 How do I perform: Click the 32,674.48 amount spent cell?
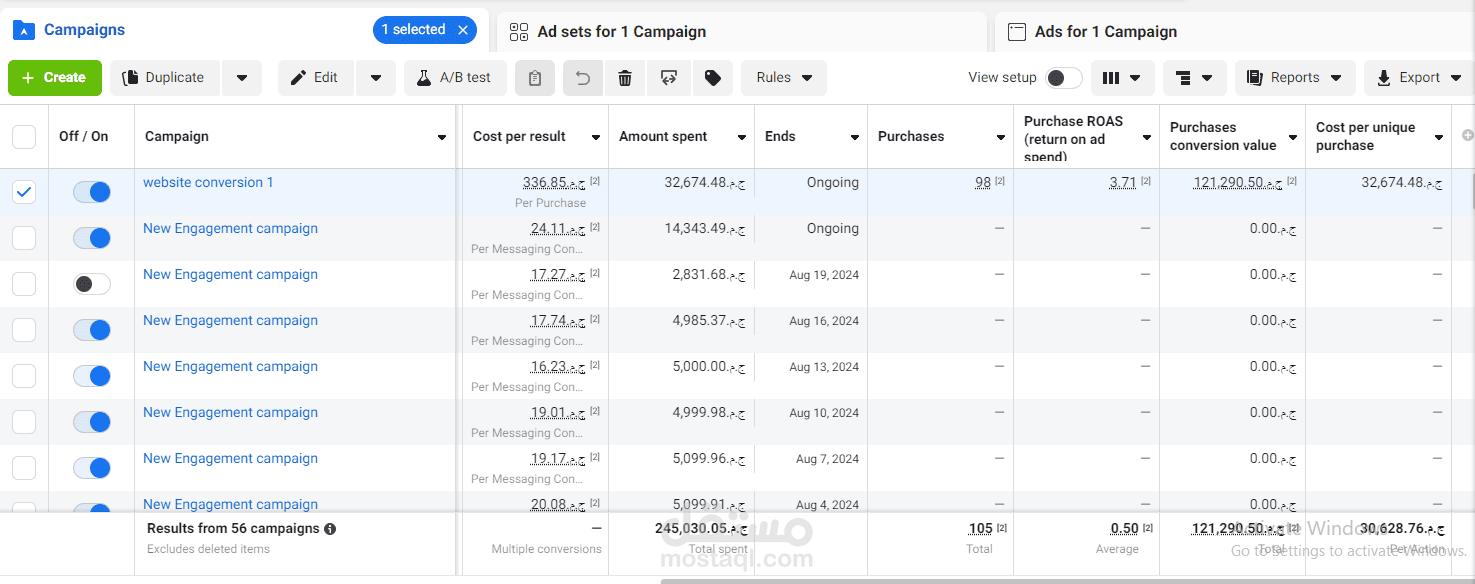705,182
